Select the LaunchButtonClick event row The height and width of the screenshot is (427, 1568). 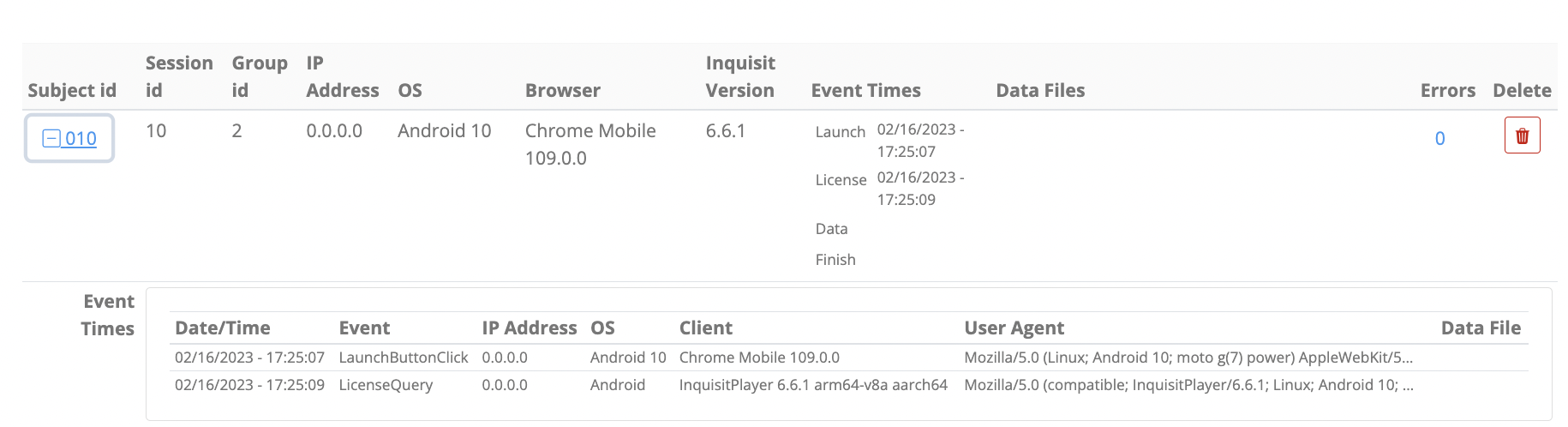click(848, 357)
